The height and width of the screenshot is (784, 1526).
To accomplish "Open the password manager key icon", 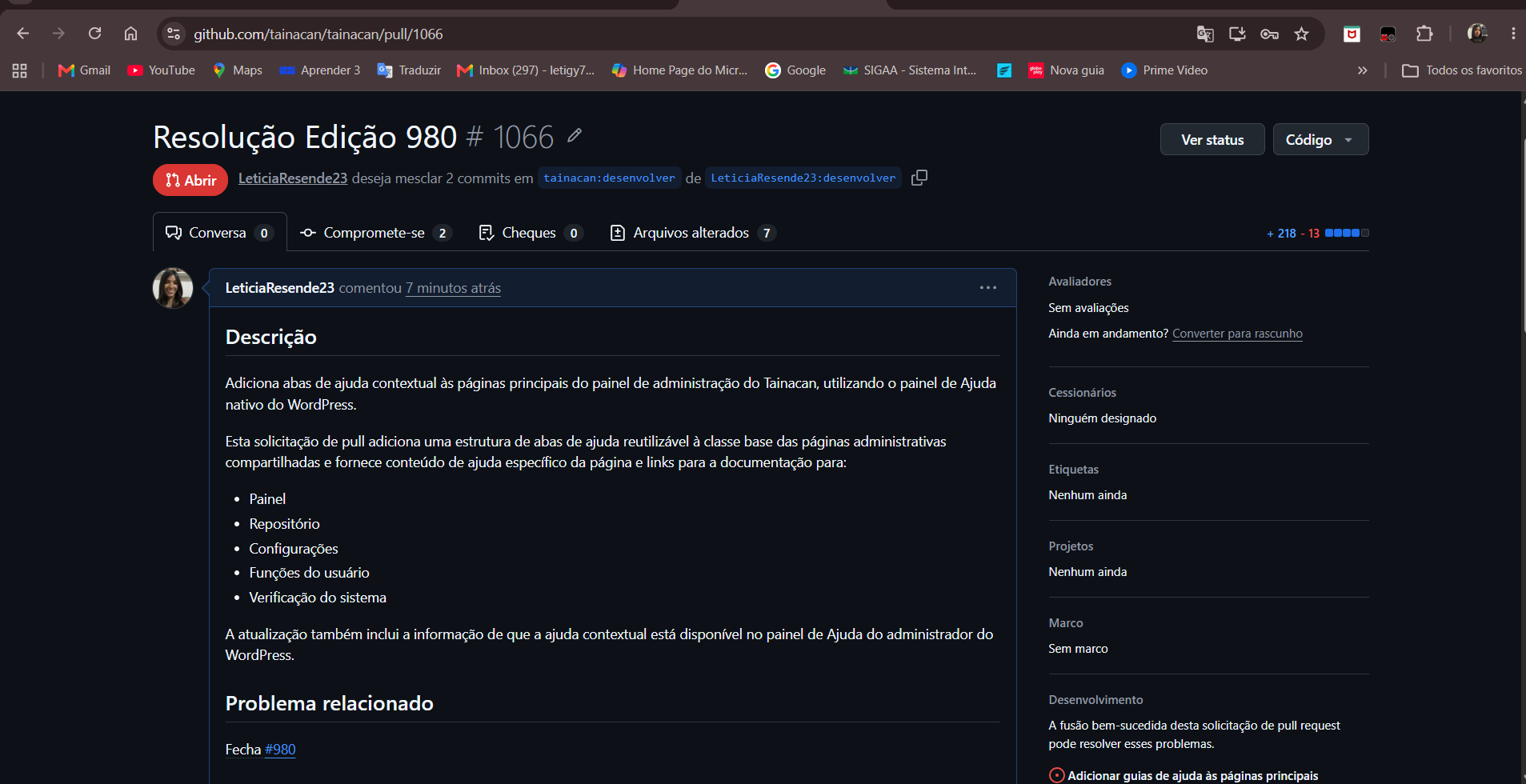I will (x=1269, y=34).
